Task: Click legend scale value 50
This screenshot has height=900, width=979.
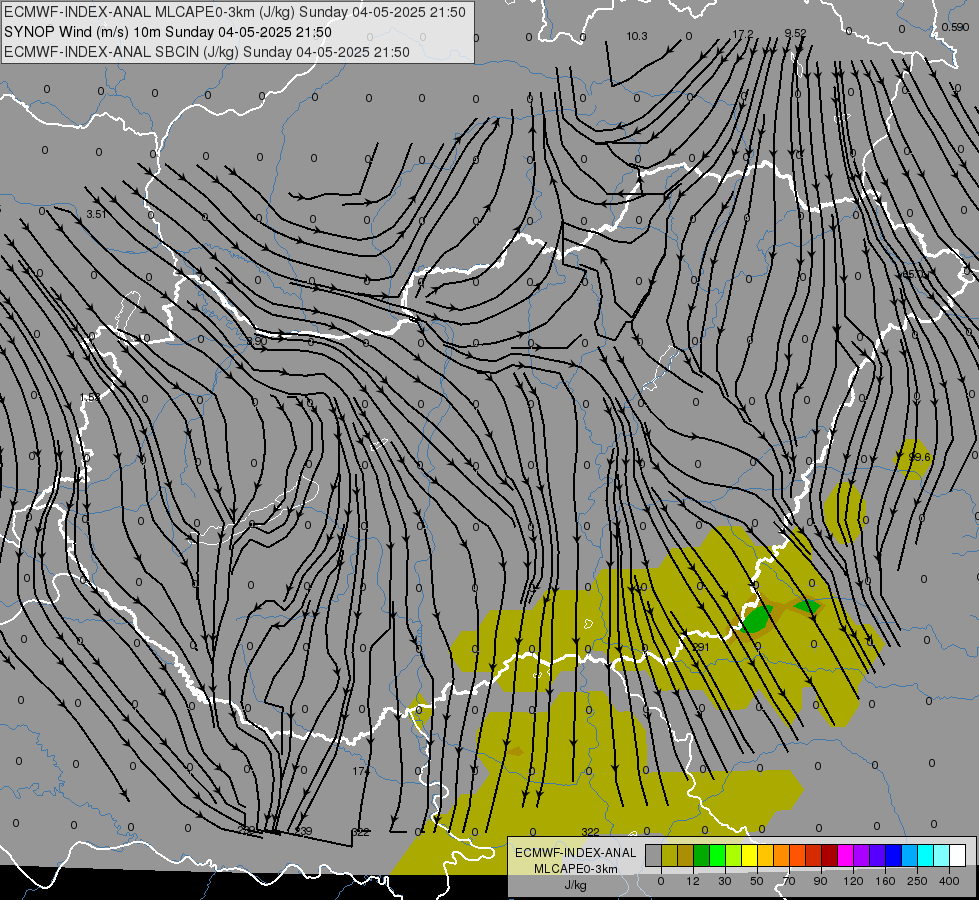Action: click(x=757, y=881)
